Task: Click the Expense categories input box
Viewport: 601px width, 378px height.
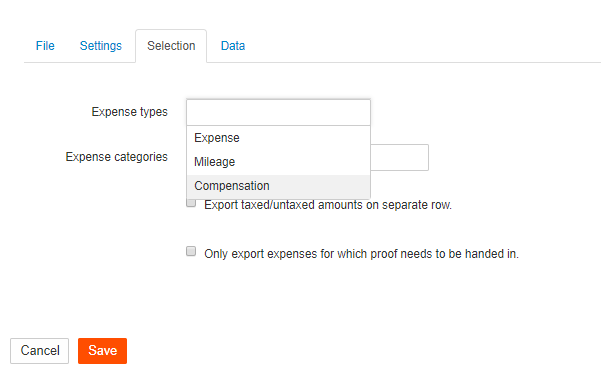Action: click(x=399, y=158)
